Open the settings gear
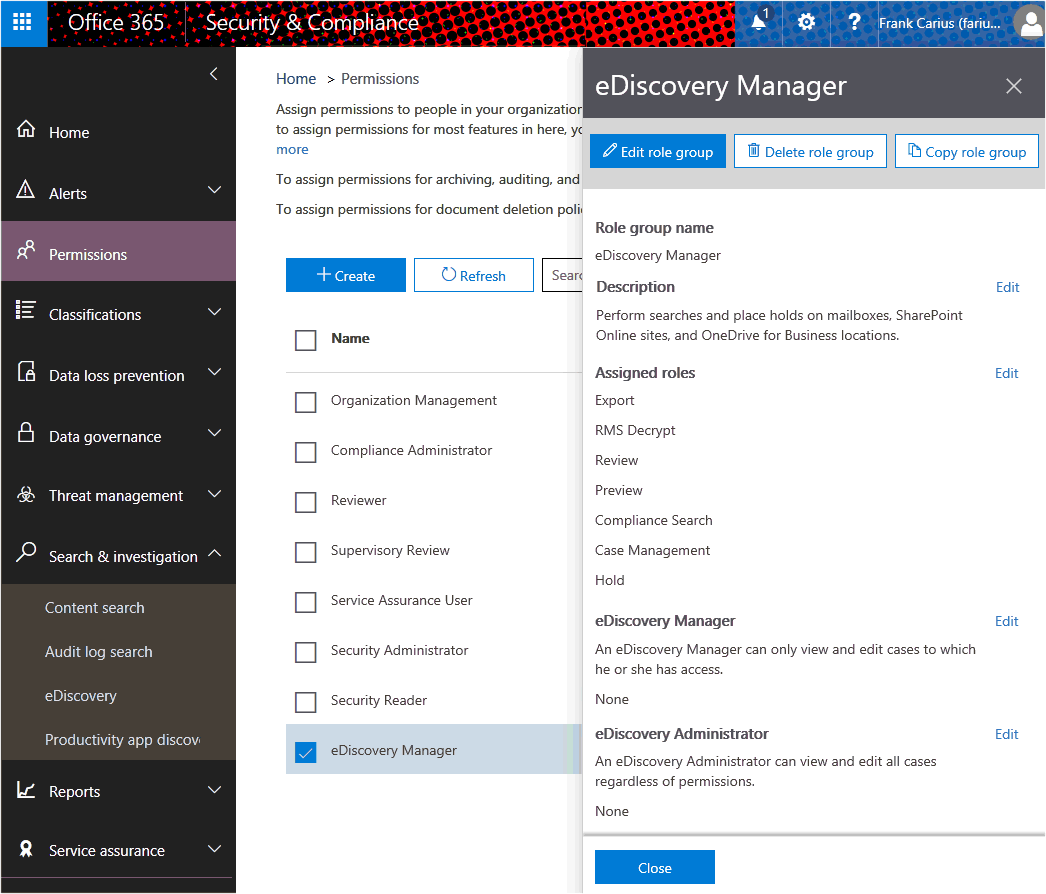The height and width of the screenshot is (894, 1046). click(806, 23)
